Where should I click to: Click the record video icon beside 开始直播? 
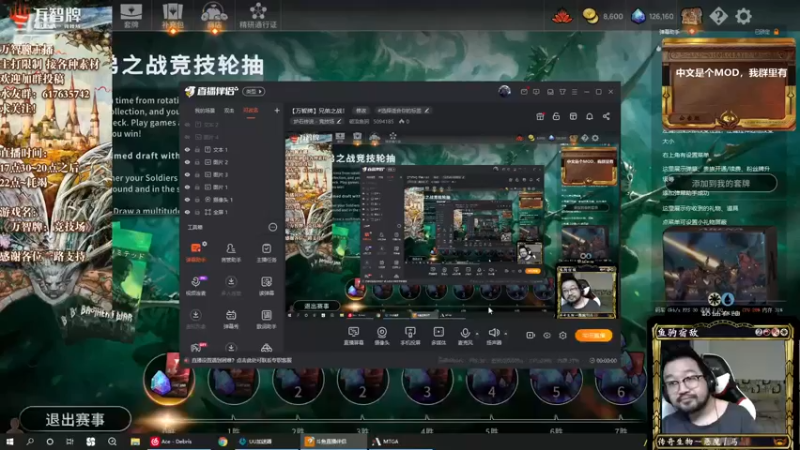tap(531, 335)
